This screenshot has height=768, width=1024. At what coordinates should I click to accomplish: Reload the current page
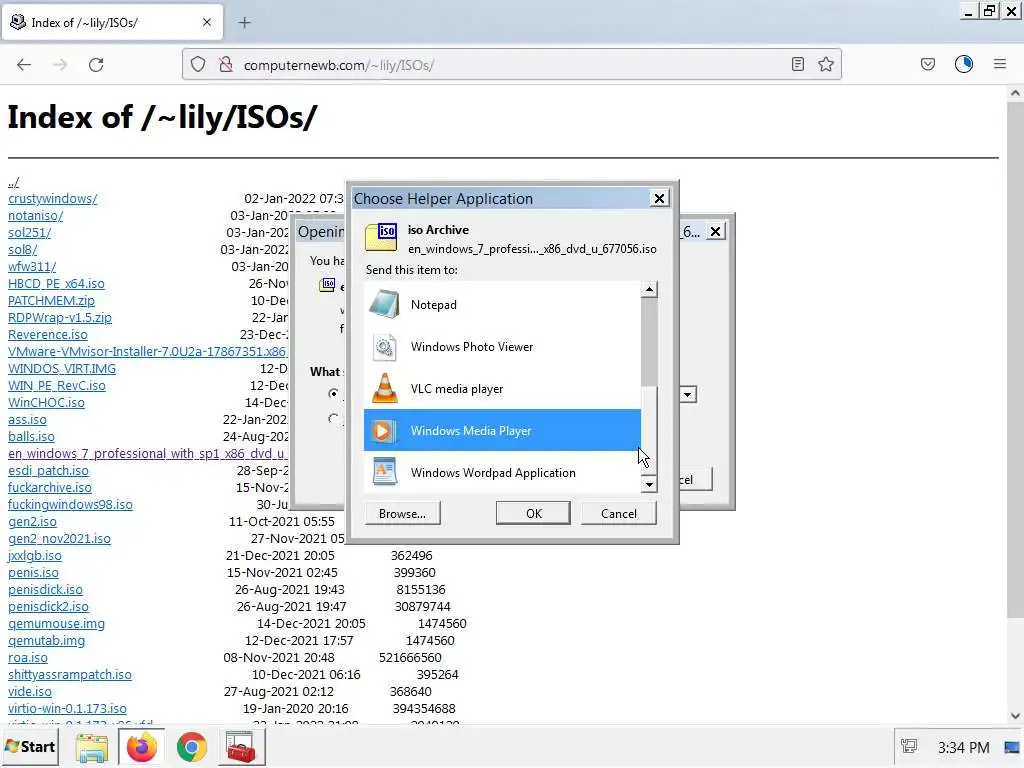[96, 65]
